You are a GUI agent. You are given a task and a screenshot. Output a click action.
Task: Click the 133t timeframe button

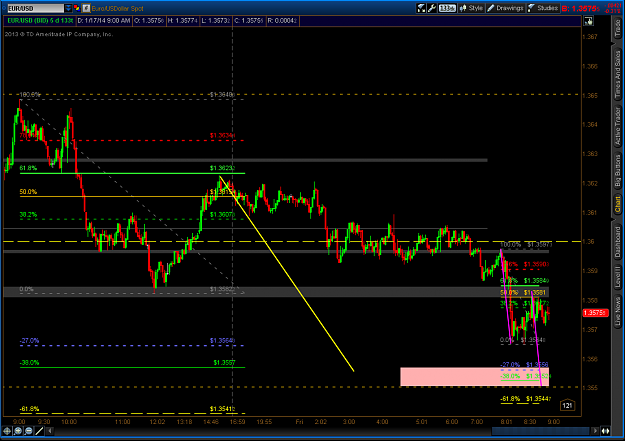(x=447, y=8)
